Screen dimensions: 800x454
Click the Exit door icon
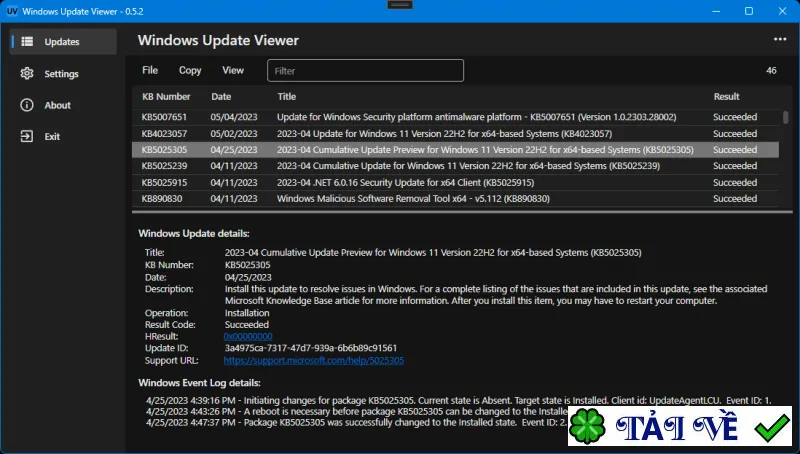(27, 136)
